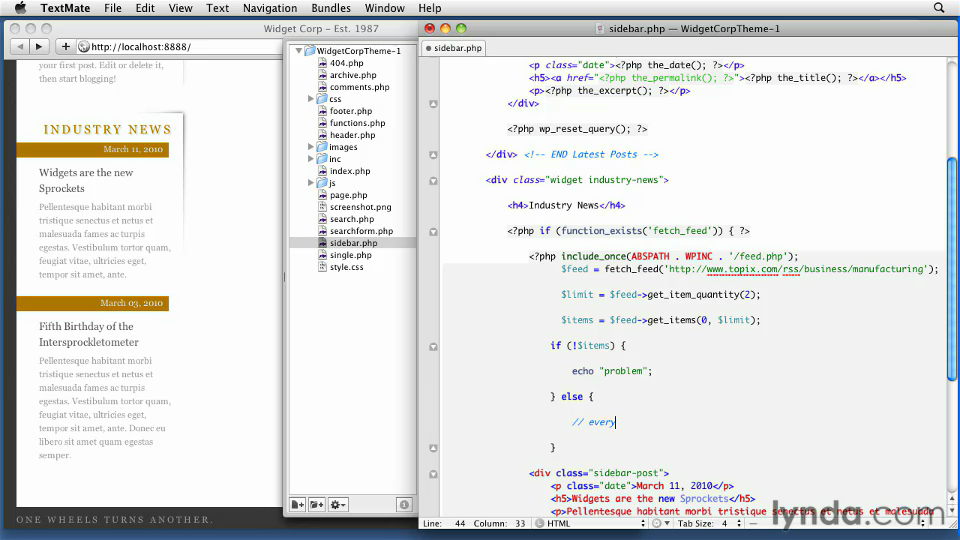
Task: Click the back arrow in browser window
Action: (x=20, y=47)
